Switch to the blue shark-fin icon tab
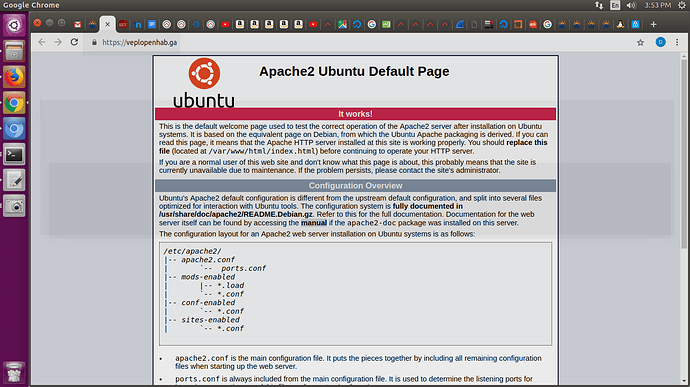Viewport: 690px width, 387px height. tap(459, 24)
